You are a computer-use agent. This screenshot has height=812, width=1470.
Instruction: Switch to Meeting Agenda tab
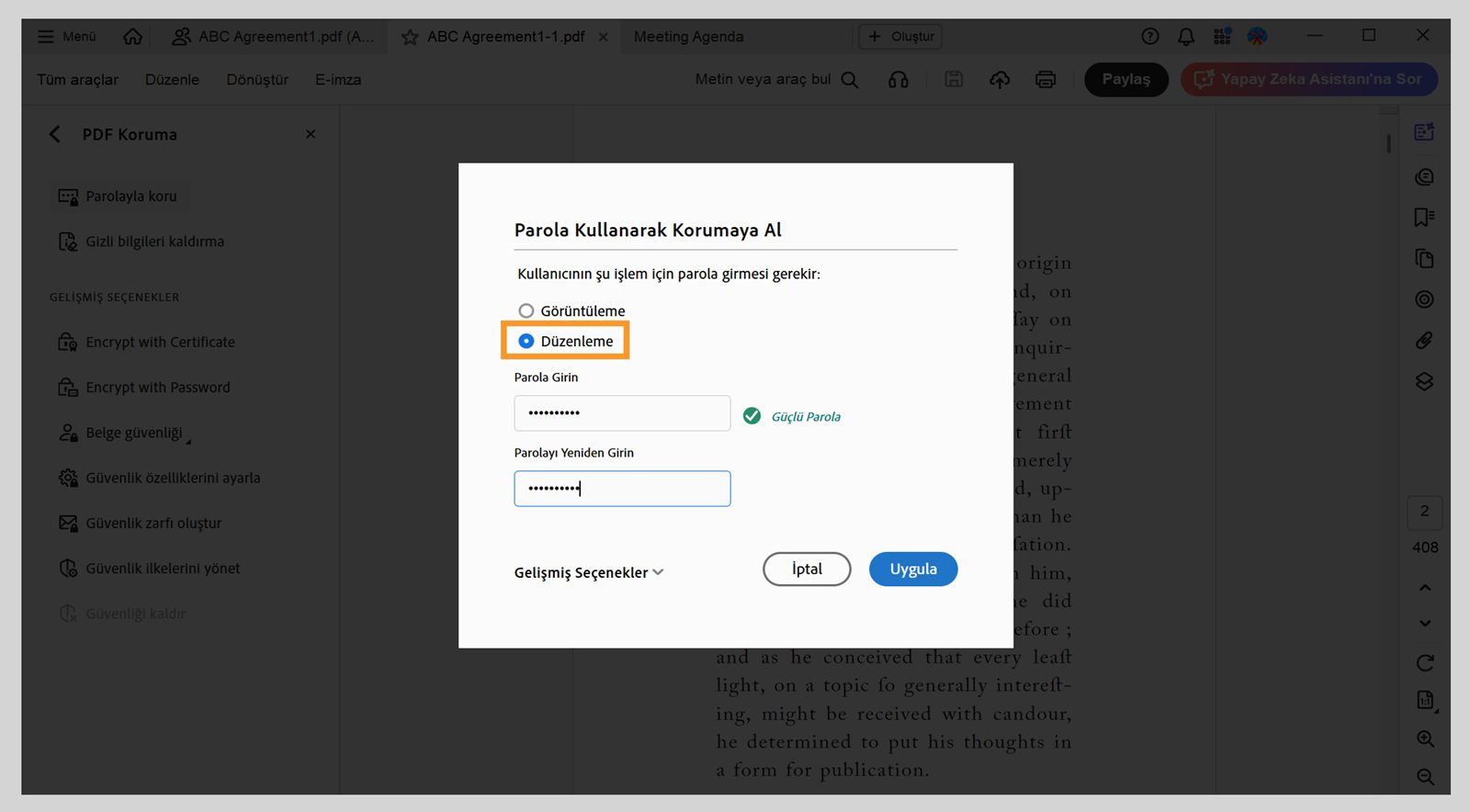click(x=689, y=37)
